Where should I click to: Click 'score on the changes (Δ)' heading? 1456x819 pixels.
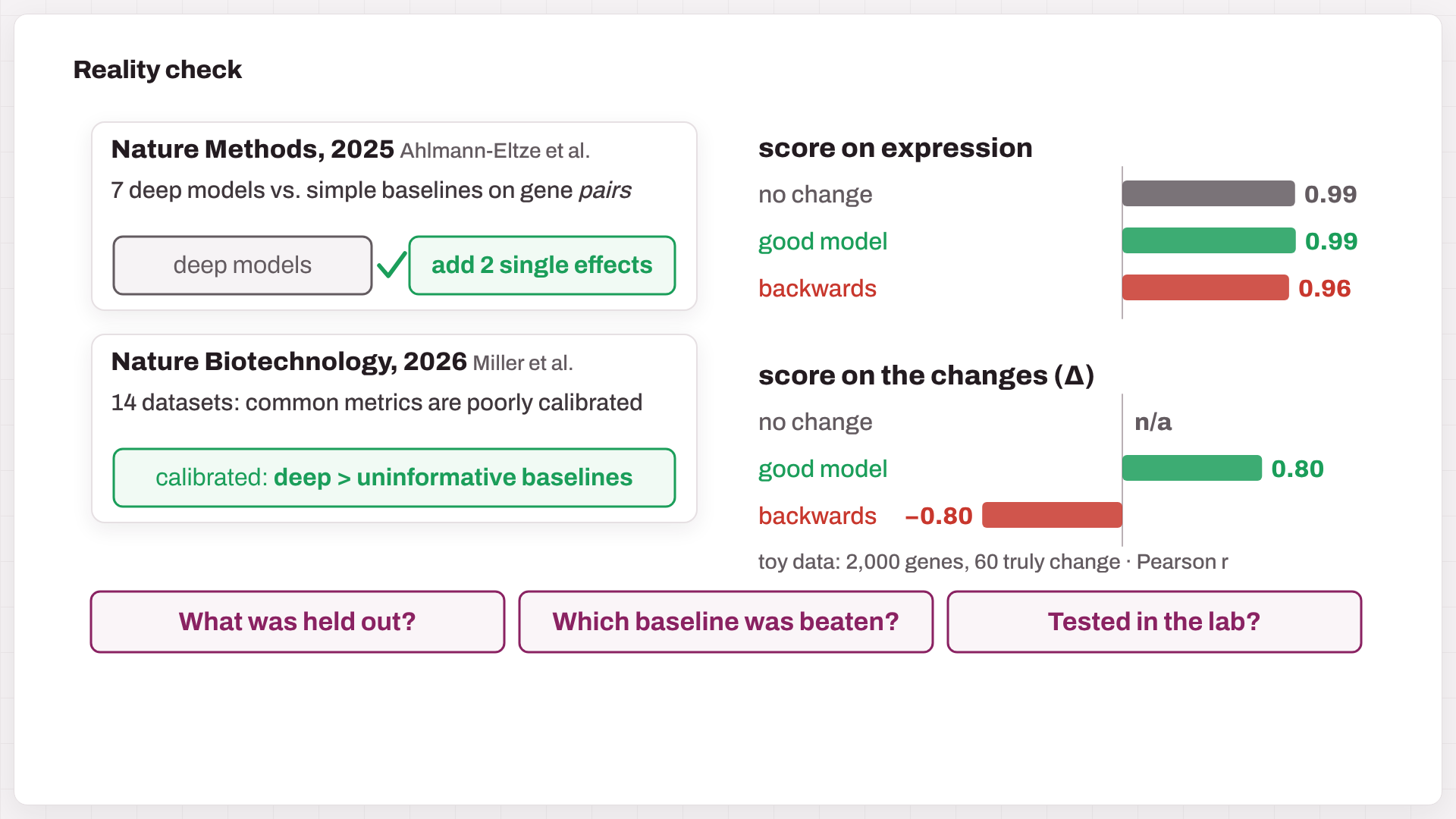[927, 375]
